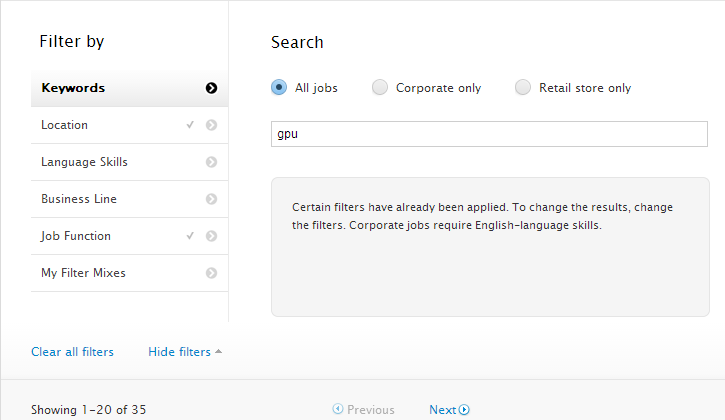The image size is (725, 420).
Task: Go to Next results page
Action: click(x=443, y=410)
